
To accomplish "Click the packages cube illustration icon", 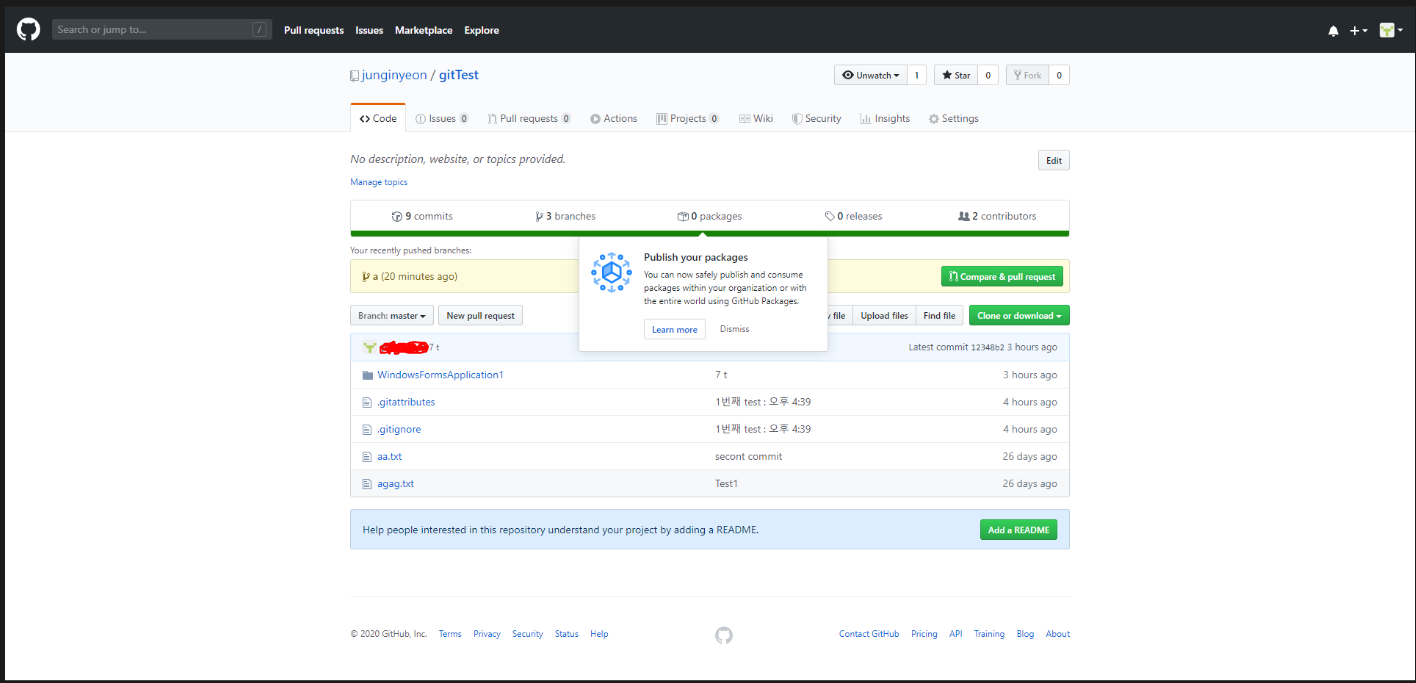I will point(611,272).
